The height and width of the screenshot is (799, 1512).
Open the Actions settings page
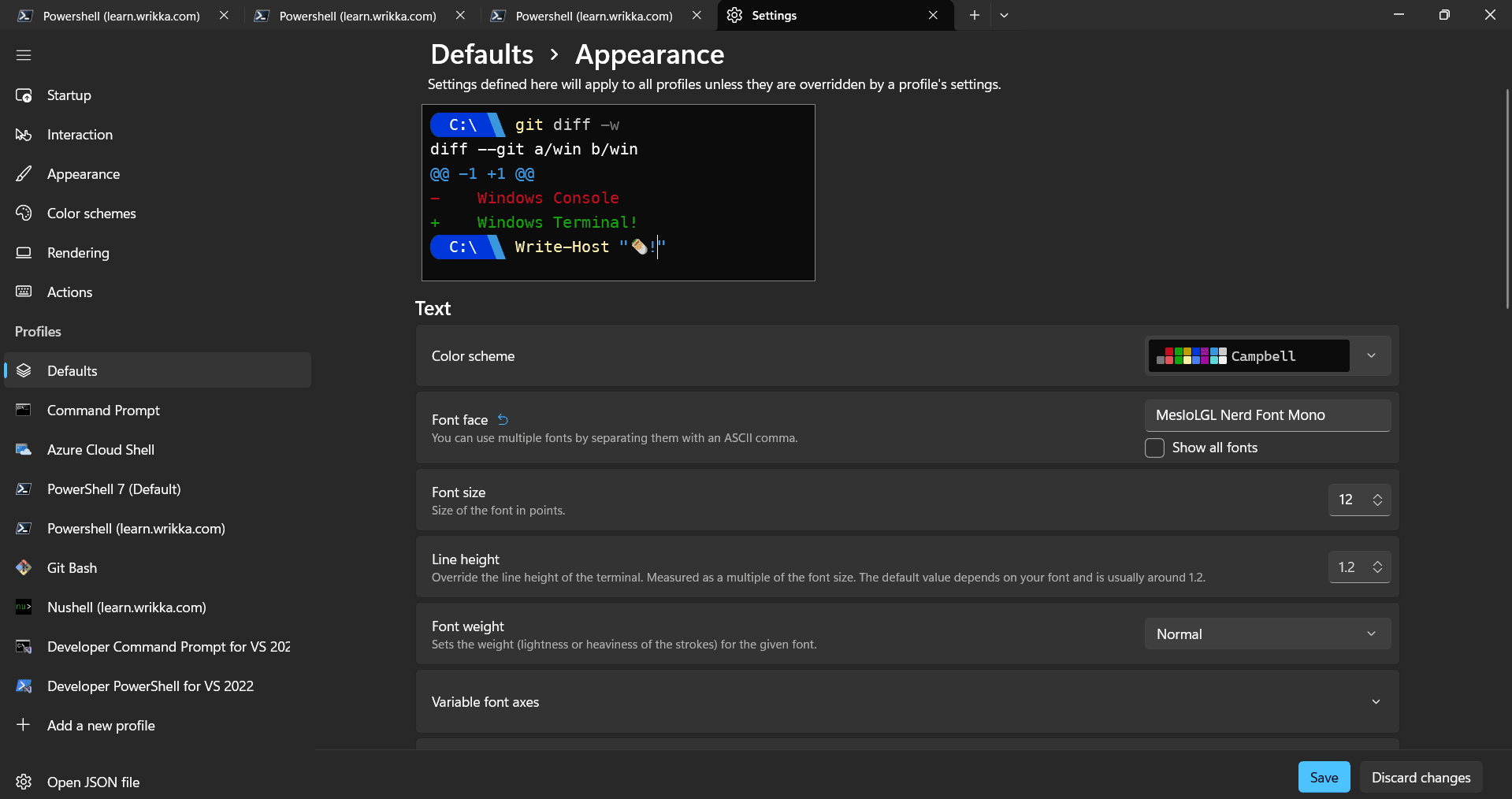click(x=158, y=292)
